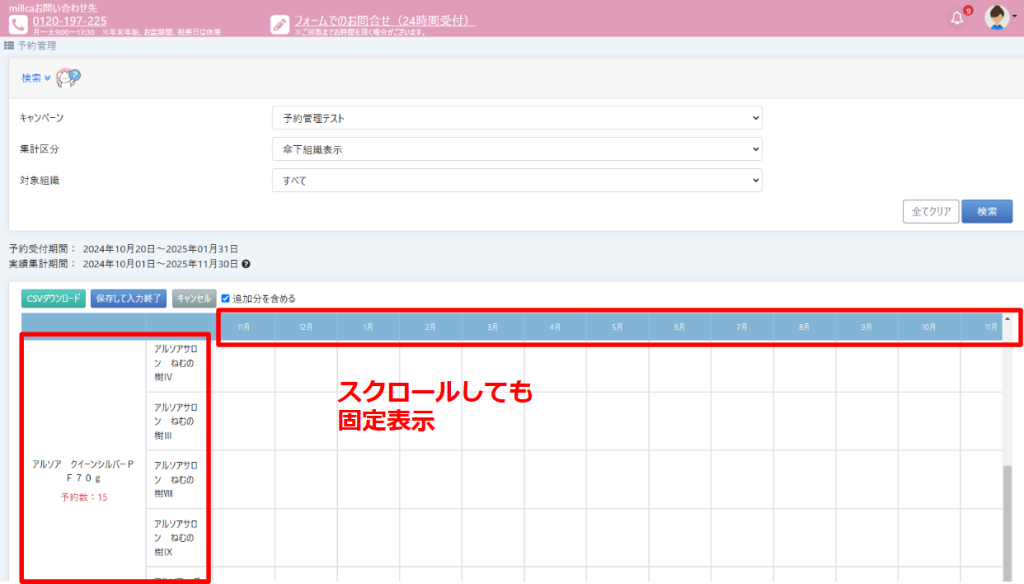
Task: Click the scrollbar up arrow in table
Action: point(1007,319)
